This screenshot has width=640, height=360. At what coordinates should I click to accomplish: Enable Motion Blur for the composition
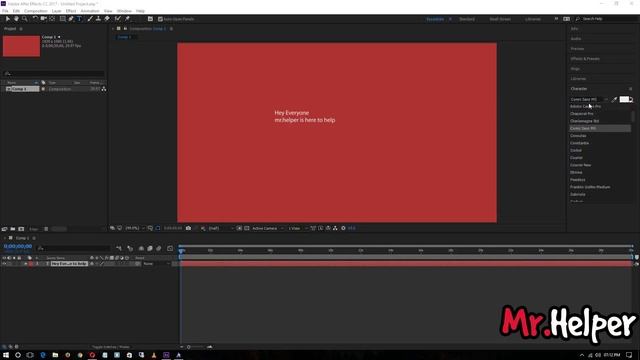pos(159,248)
